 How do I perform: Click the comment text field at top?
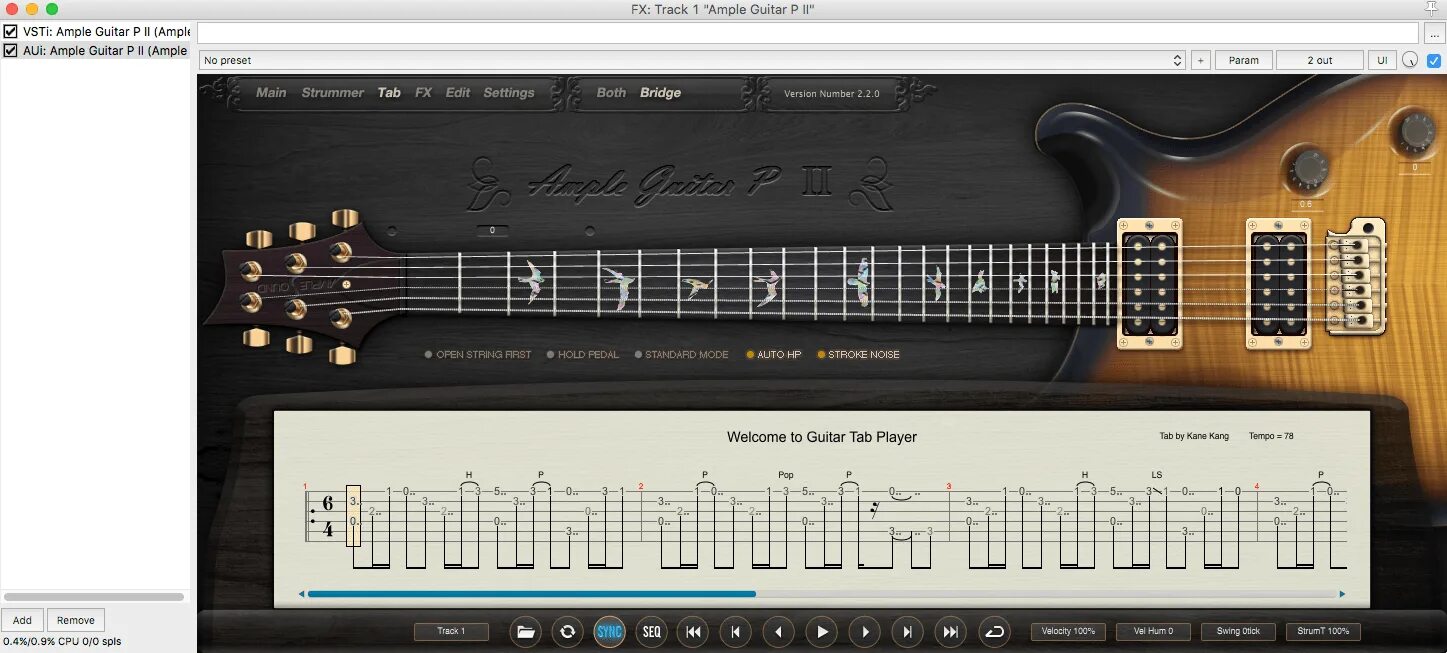pyautogui.click(x=808, y=33)
